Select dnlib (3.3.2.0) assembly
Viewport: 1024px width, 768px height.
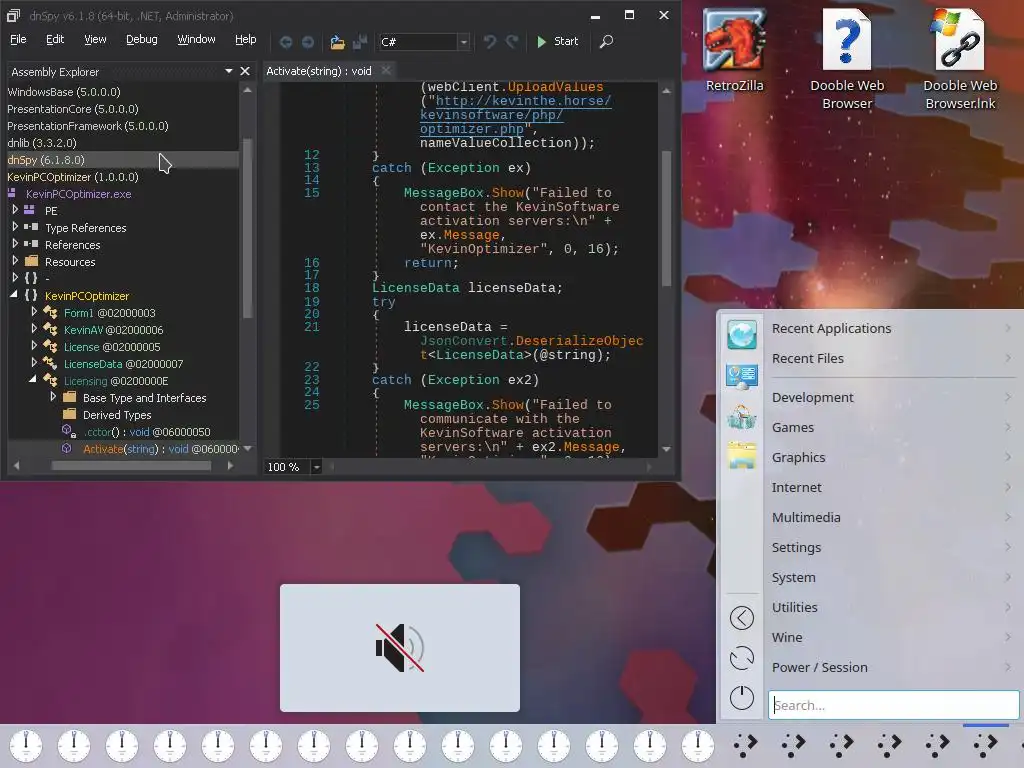(x=42, y=143)
